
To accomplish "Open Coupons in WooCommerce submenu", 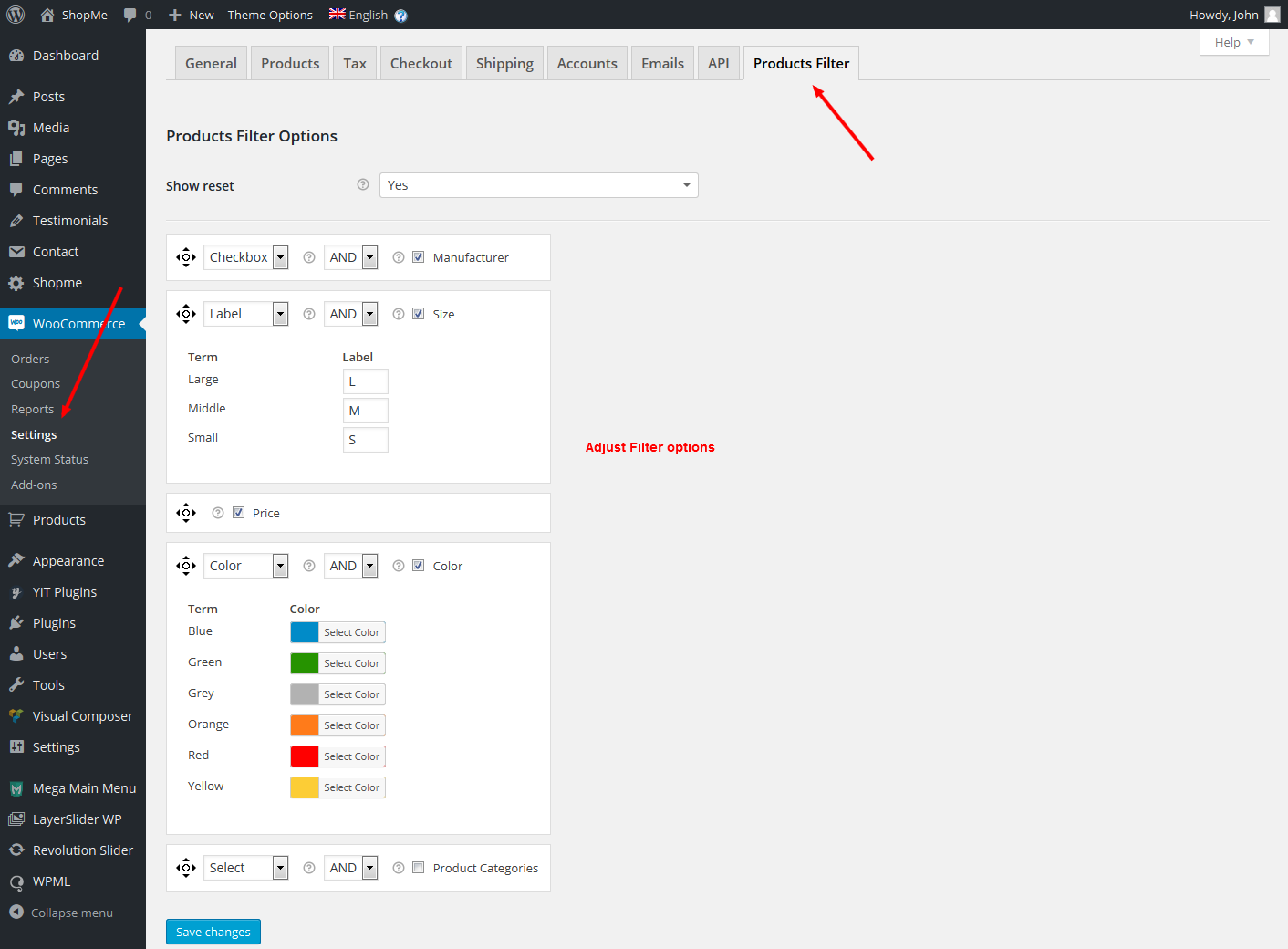I will pos(36,384).
